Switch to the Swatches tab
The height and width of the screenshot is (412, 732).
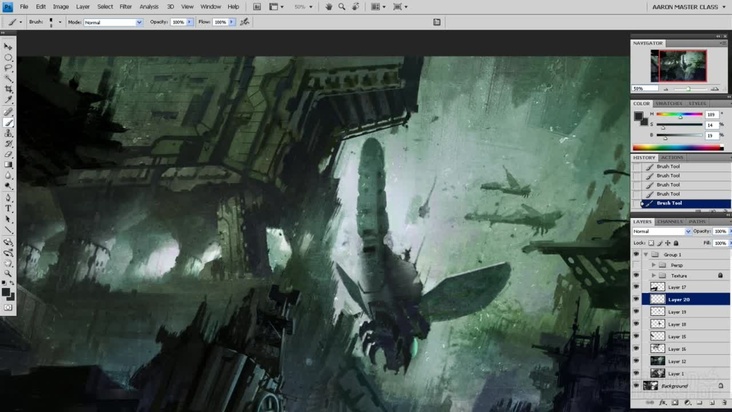tap(669, 104)
